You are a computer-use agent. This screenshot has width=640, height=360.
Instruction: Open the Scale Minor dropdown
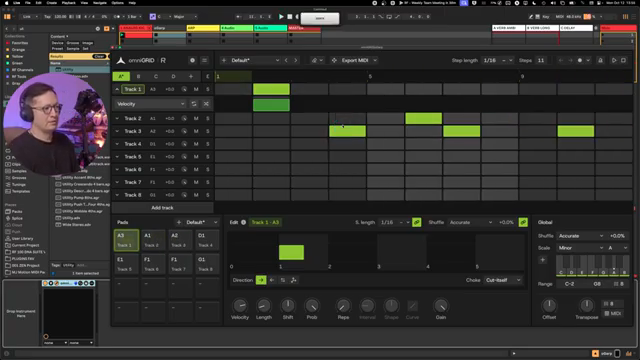point(580,248)
